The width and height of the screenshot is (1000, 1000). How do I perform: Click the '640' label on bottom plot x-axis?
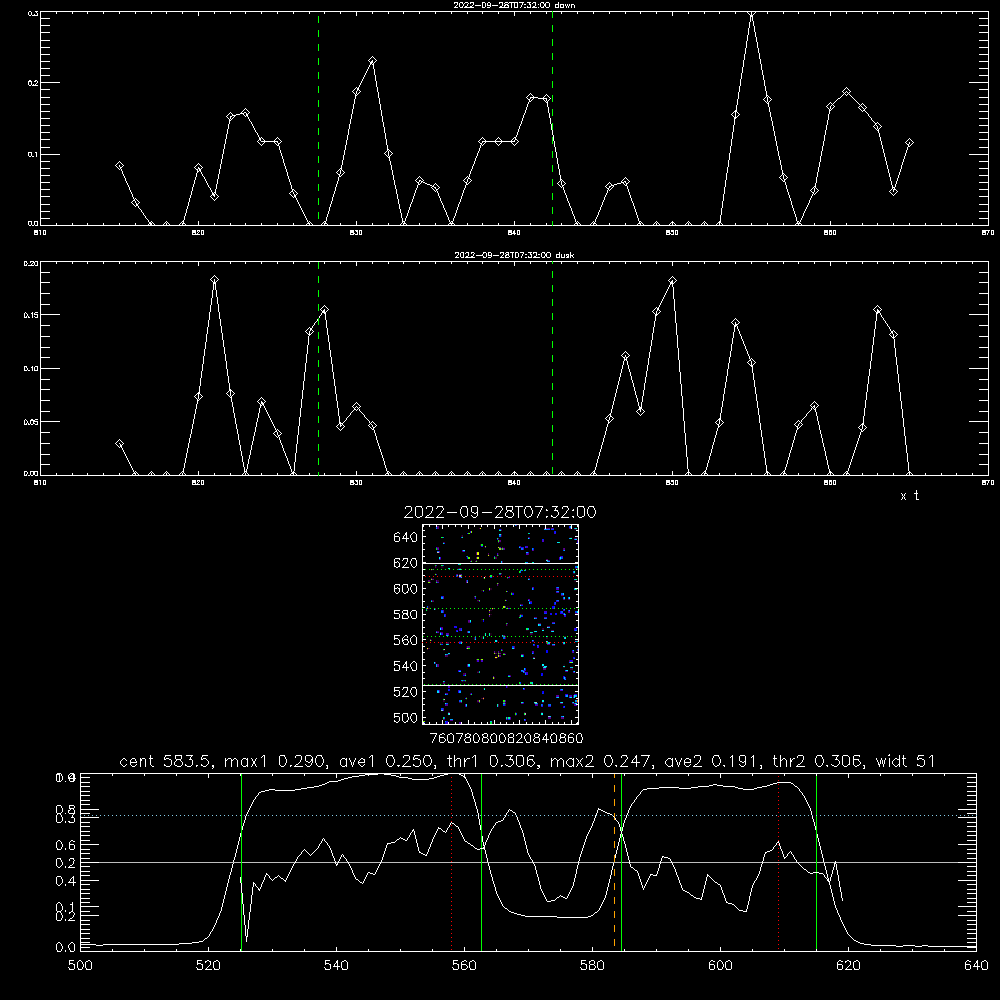(976, 965)
